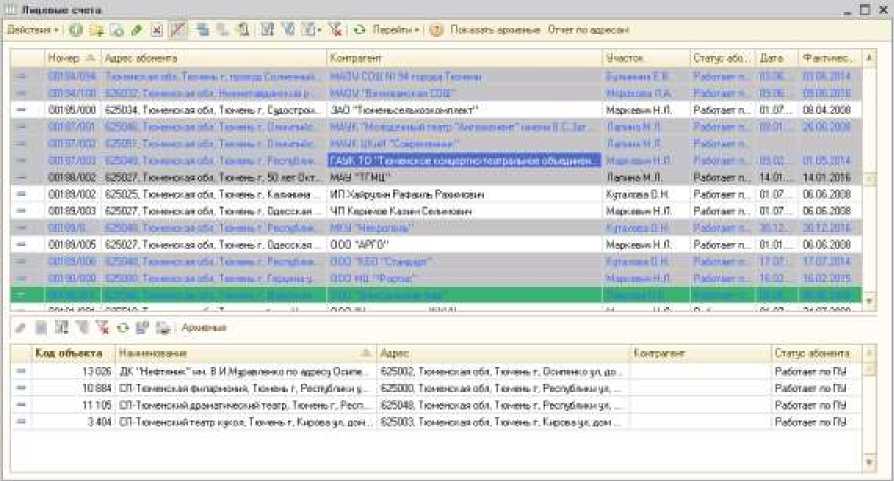Click the Disable filter icon in top toolbar
The width and height of the screenshot is (894, 481).
[334, 30]
